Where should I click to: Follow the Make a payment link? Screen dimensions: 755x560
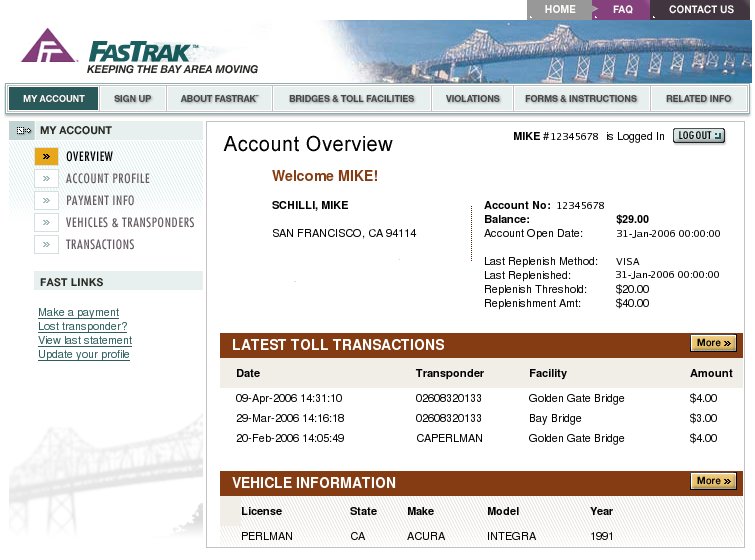point(78,313)
